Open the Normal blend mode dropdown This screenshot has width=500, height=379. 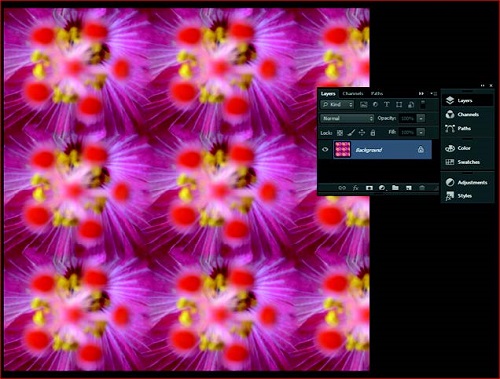coord(347,118)
